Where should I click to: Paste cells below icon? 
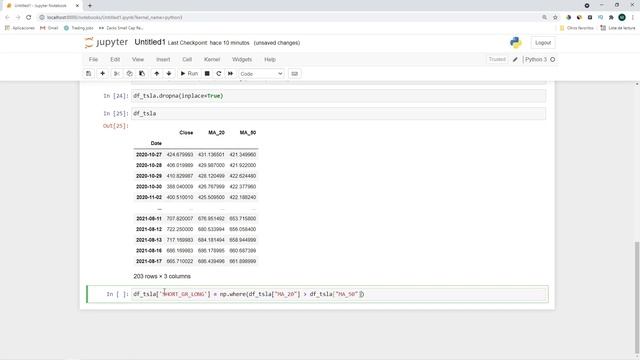pos(142,73)
